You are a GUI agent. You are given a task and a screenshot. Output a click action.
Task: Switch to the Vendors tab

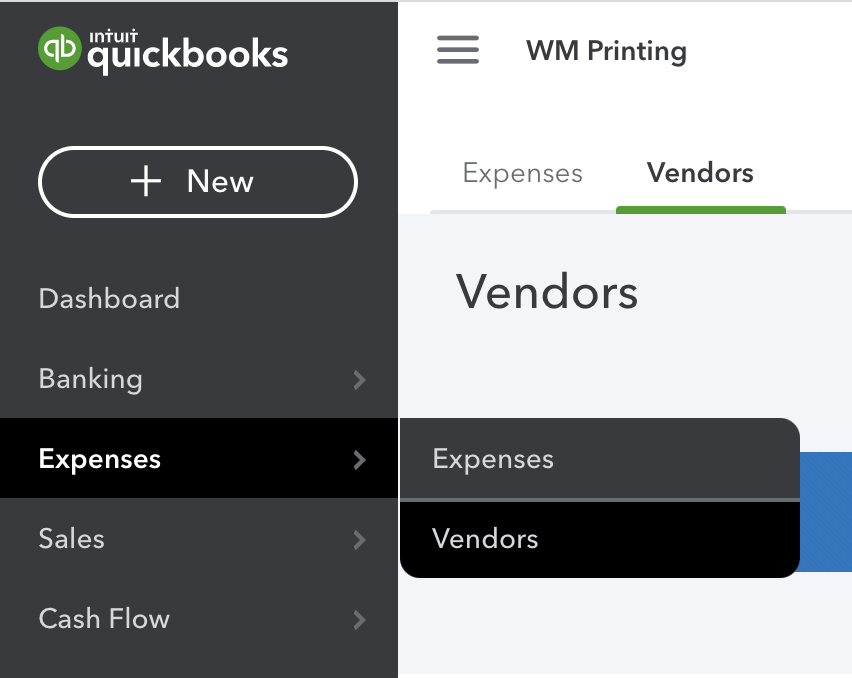[x=700, y=173]
